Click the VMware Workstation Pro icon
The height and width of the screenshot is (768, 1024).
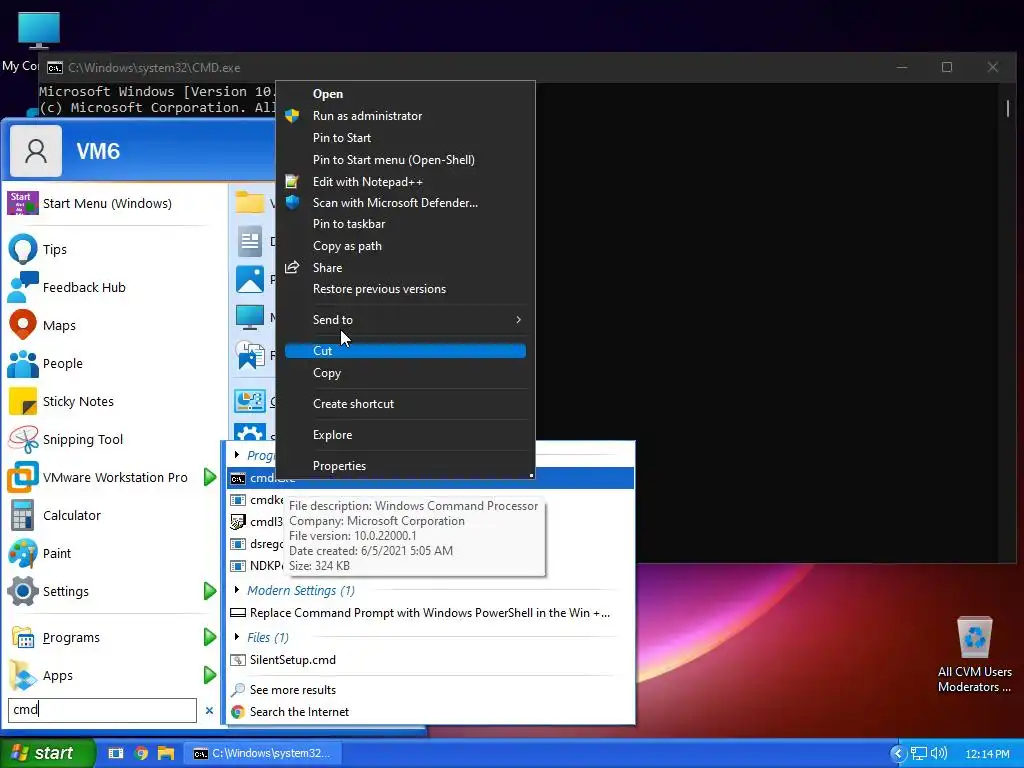[x=23, y=477]
